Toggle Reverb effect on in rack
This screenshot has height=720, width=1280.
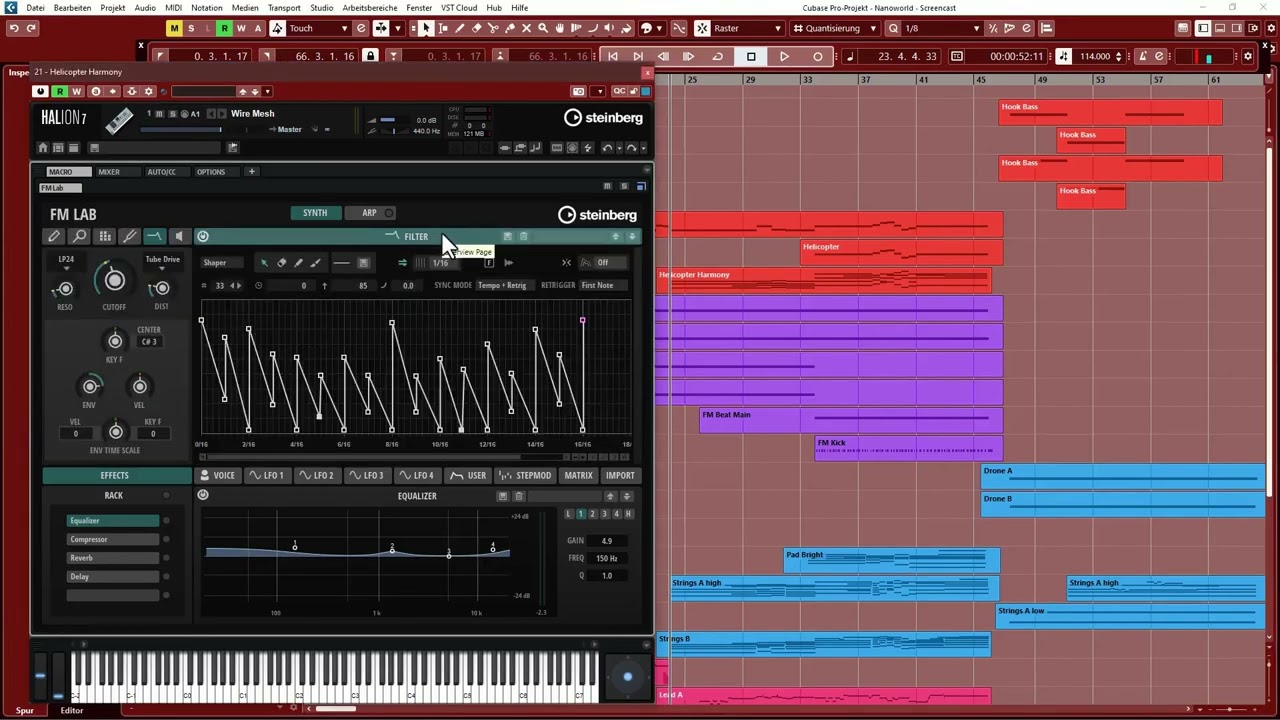click(166, 558)
